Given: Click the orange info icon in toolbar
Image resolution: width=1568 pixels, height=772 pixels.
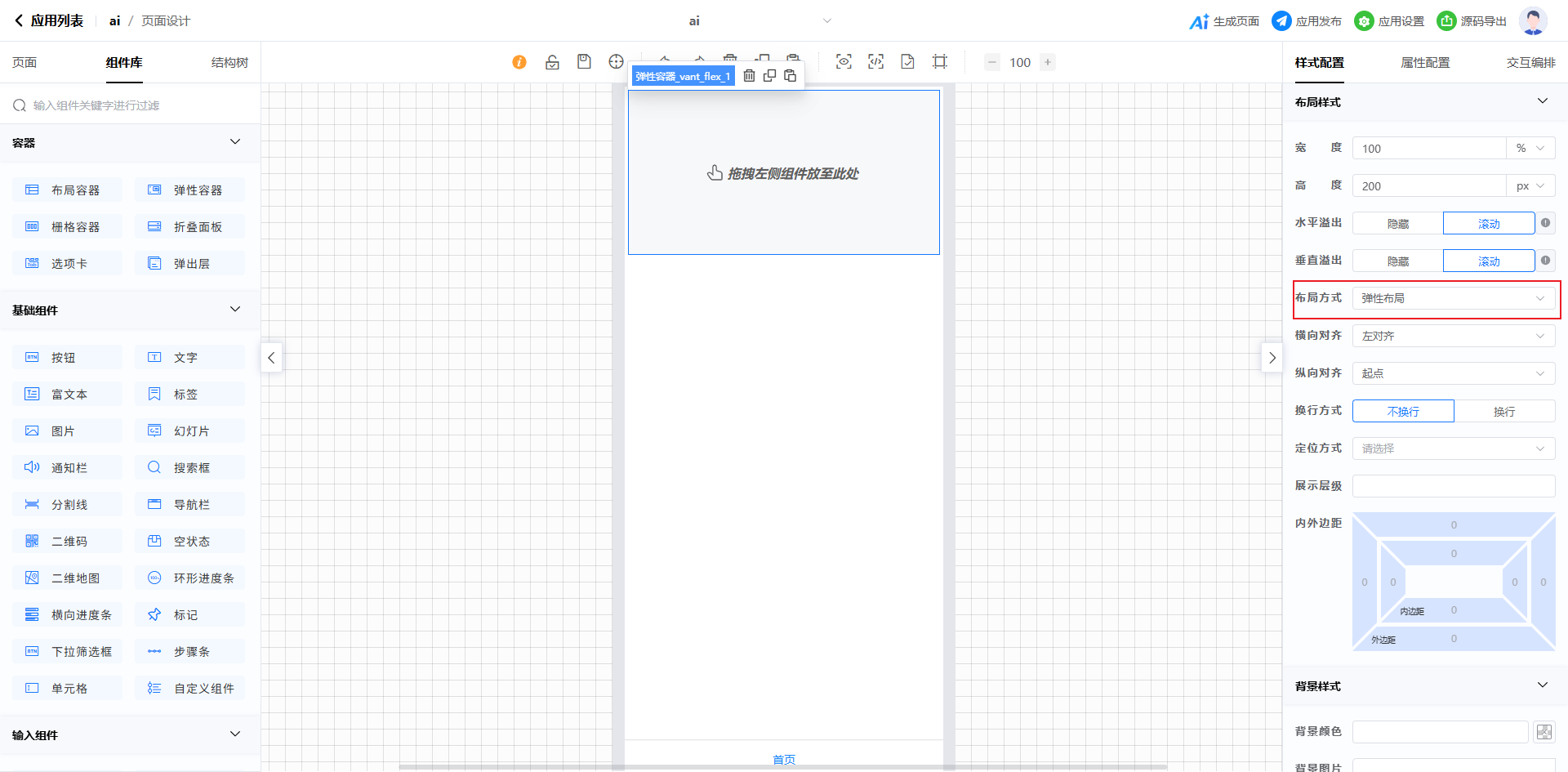Looking at the screenshot, I should click(519, 62).
